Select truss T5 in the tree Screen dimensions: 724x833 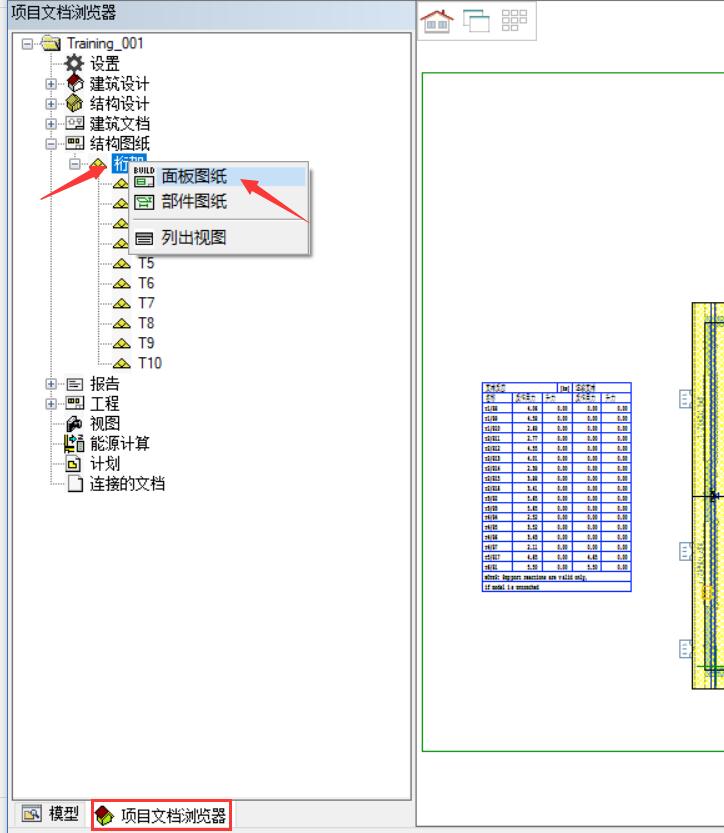point(146,264)
